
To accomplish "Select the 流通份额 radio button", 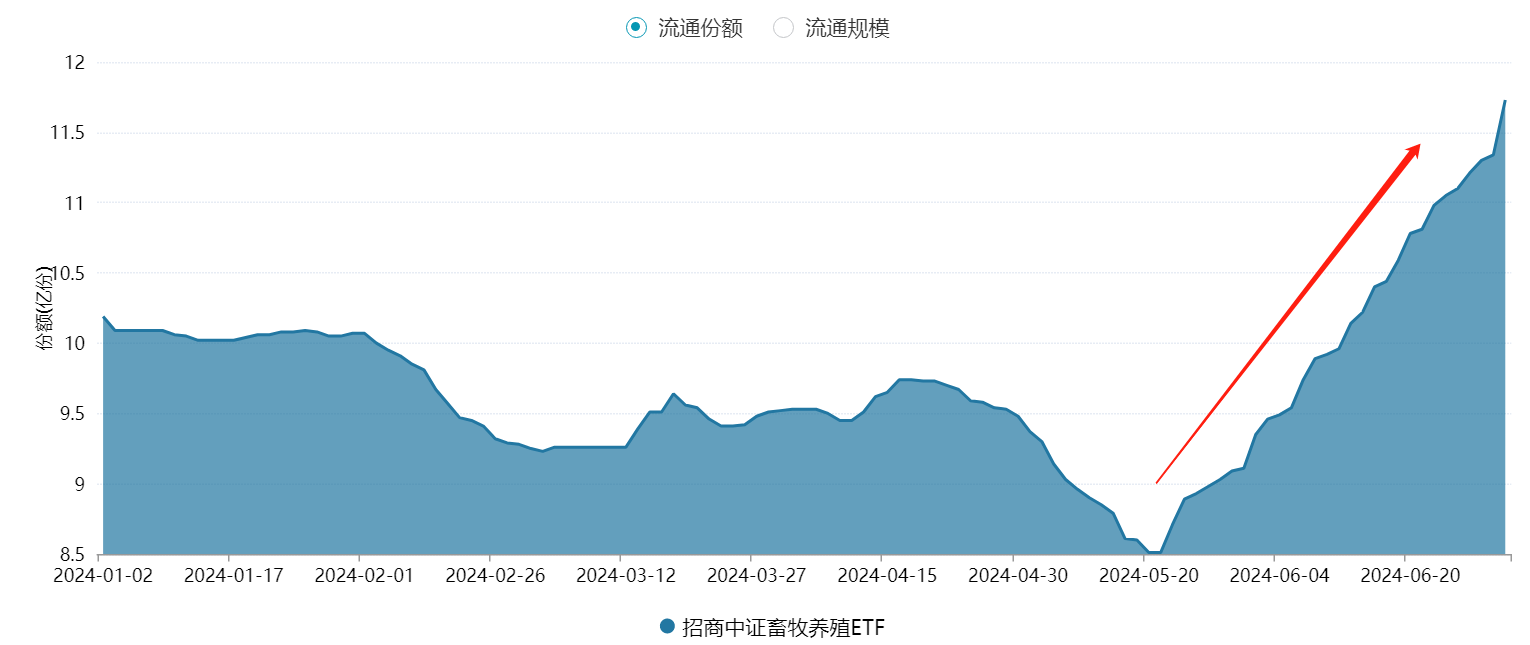I will point(636,28).
